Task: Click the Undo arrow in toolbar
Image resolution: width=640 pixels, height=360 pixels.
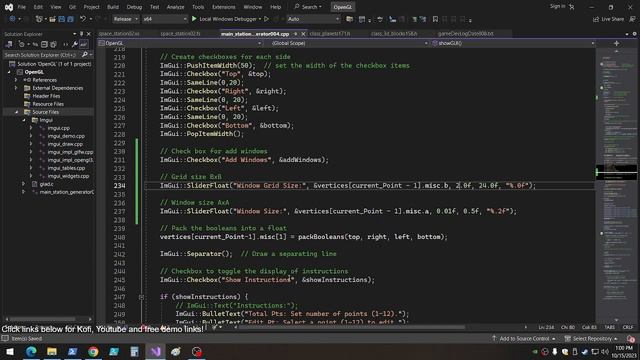Action: (83, 19)
